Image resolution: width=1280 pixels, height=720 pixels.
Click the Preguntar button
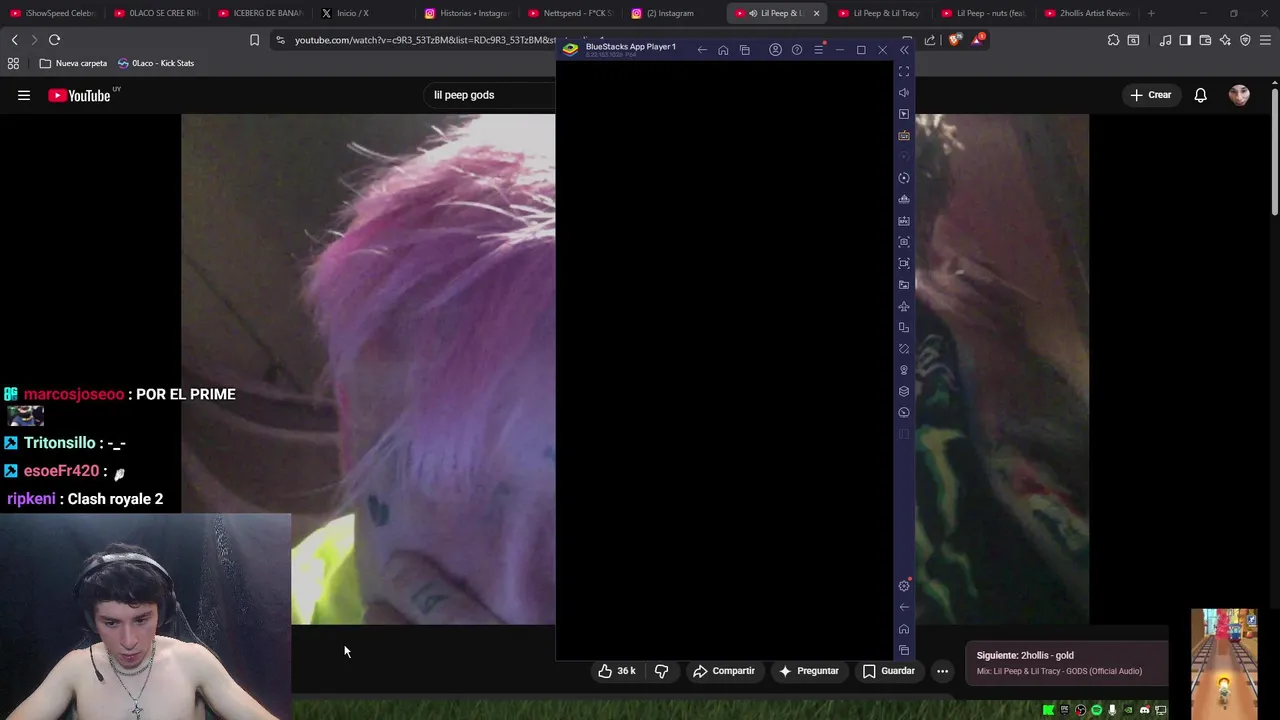click(809, 671)
